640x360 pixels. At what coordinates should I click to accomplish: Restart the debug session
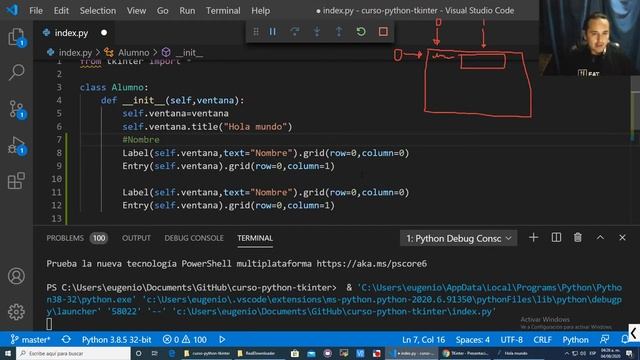tap(361, 31)
